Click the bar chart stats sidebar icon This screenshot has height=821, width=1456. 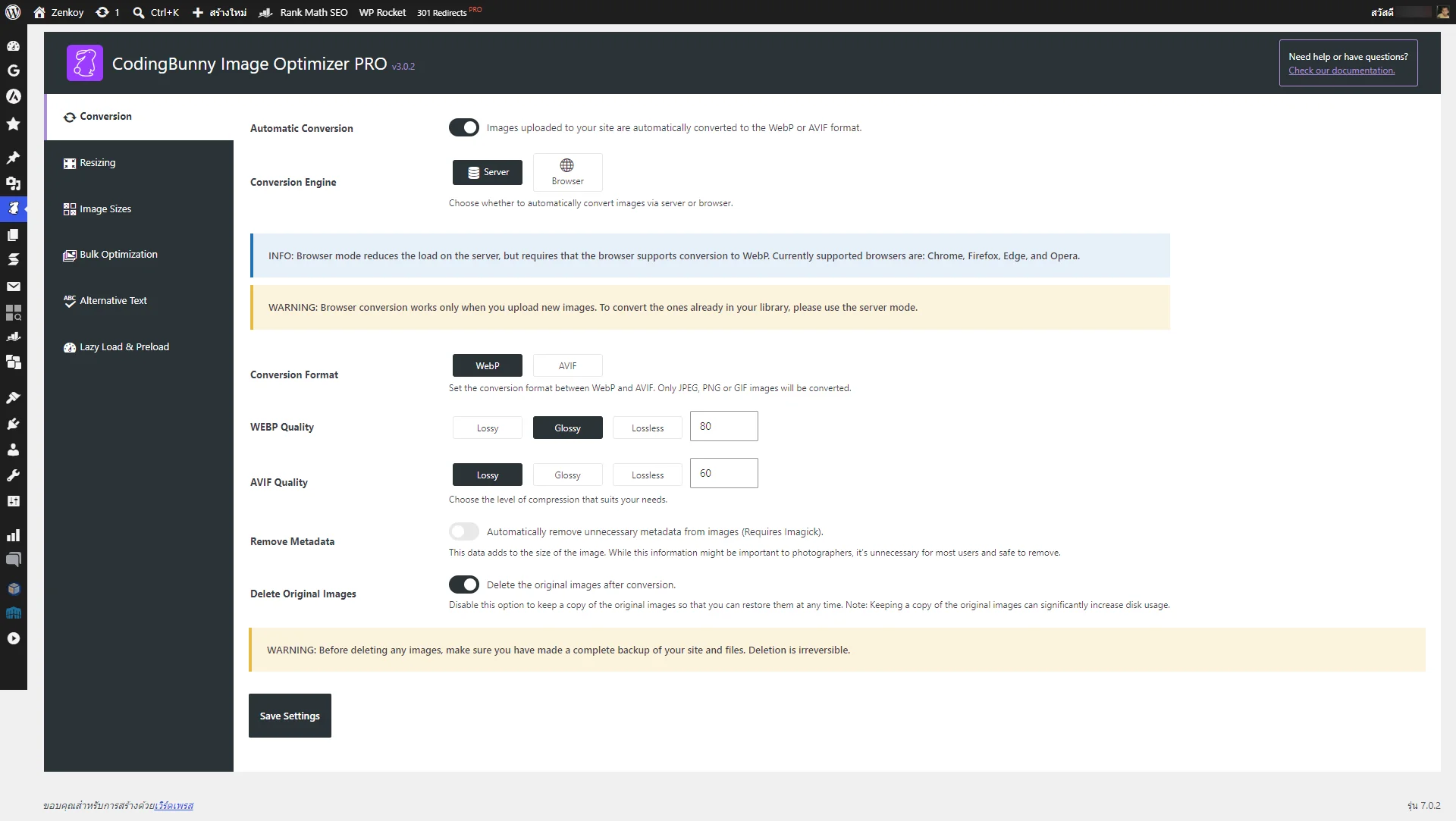click(13, 535)
